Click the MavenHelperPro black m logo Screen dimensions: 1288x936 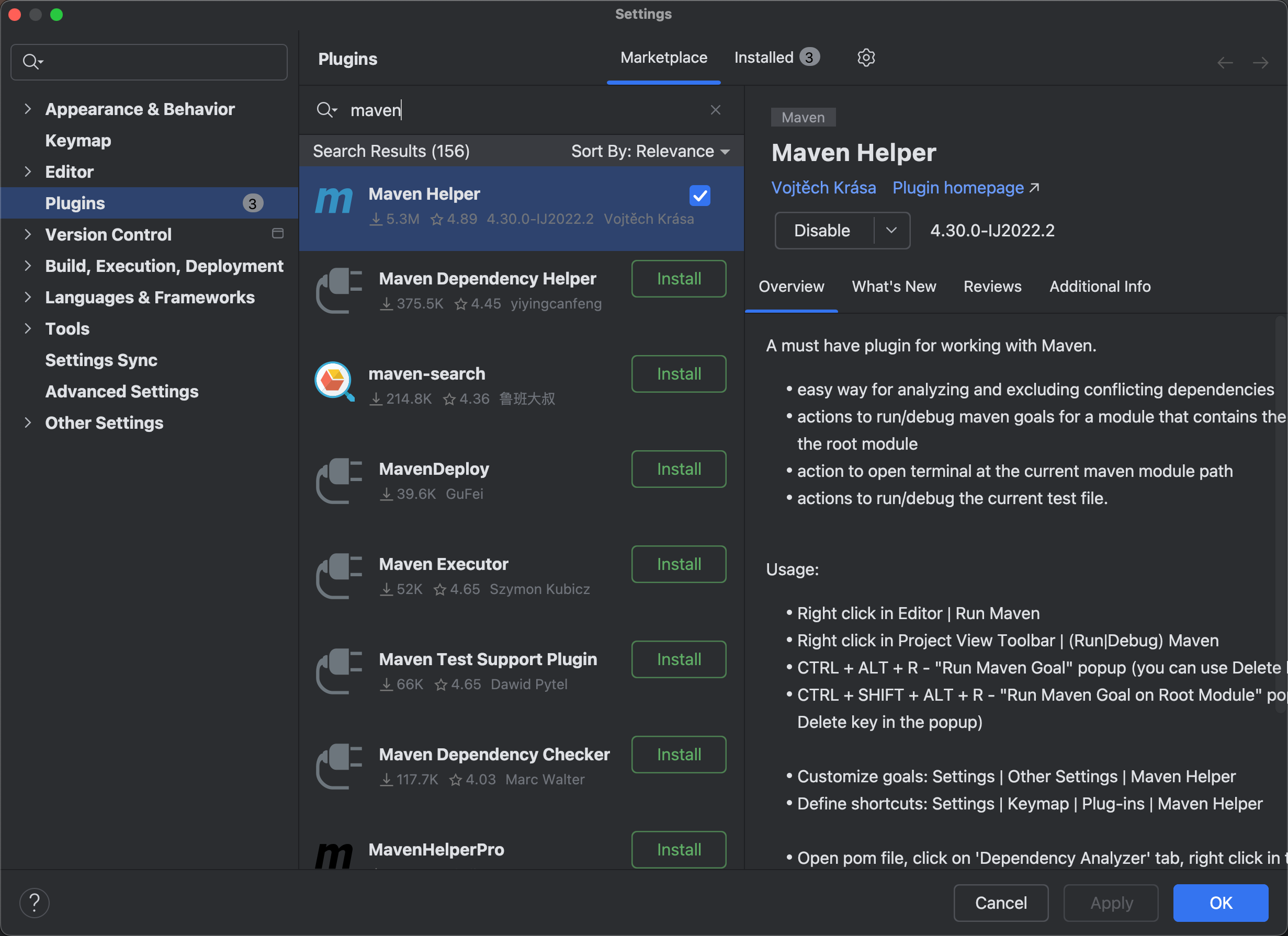[334, 855]
